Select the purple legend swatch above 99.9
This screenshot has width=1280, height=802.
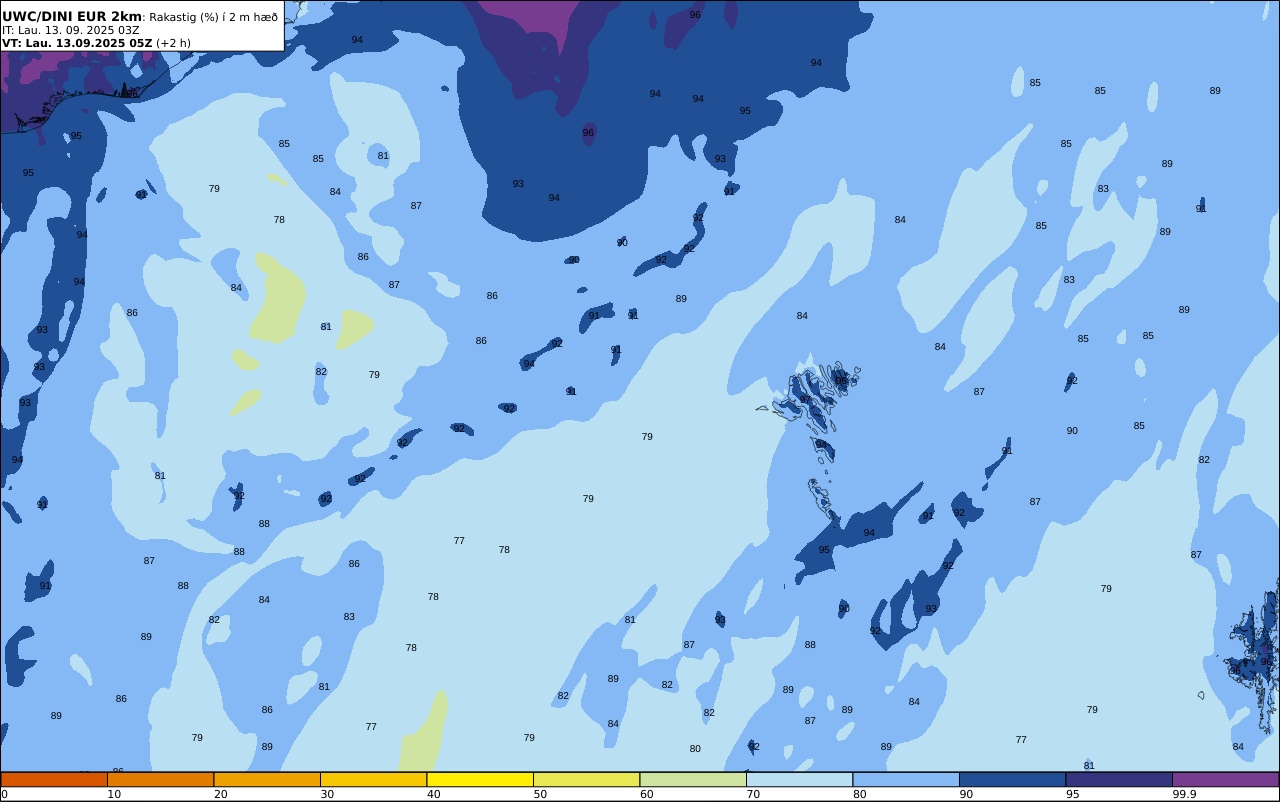click(1225, 779)
